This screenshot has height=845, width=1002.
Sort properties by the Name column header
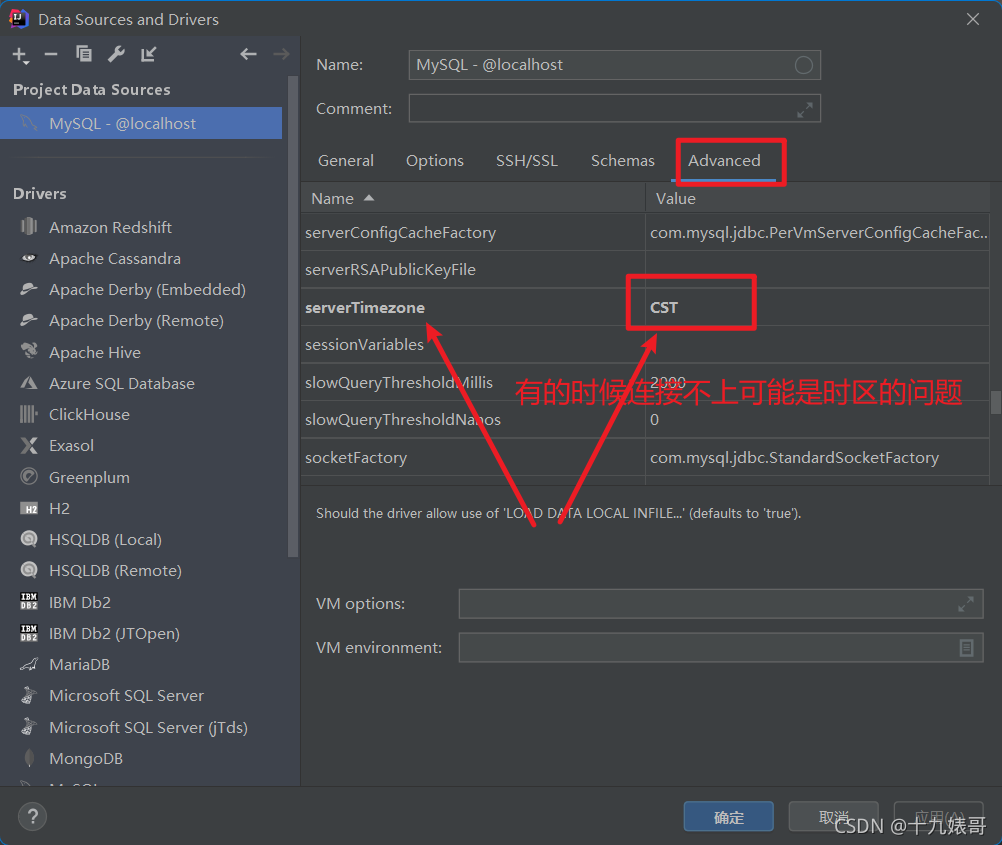[x=473, y=199]
